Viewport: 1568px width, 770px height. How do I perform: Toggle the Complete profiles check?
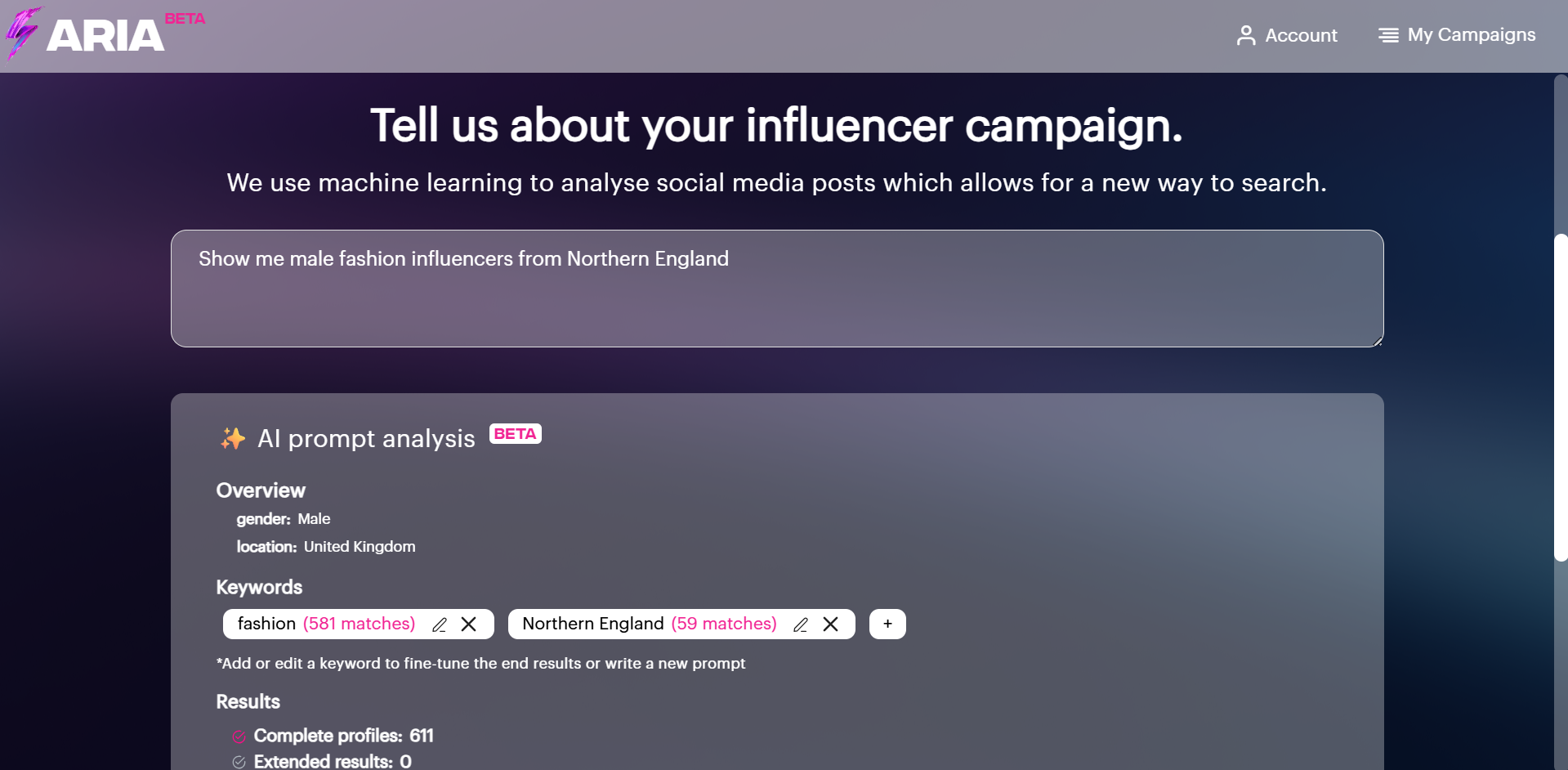click(x=239, y=736)
